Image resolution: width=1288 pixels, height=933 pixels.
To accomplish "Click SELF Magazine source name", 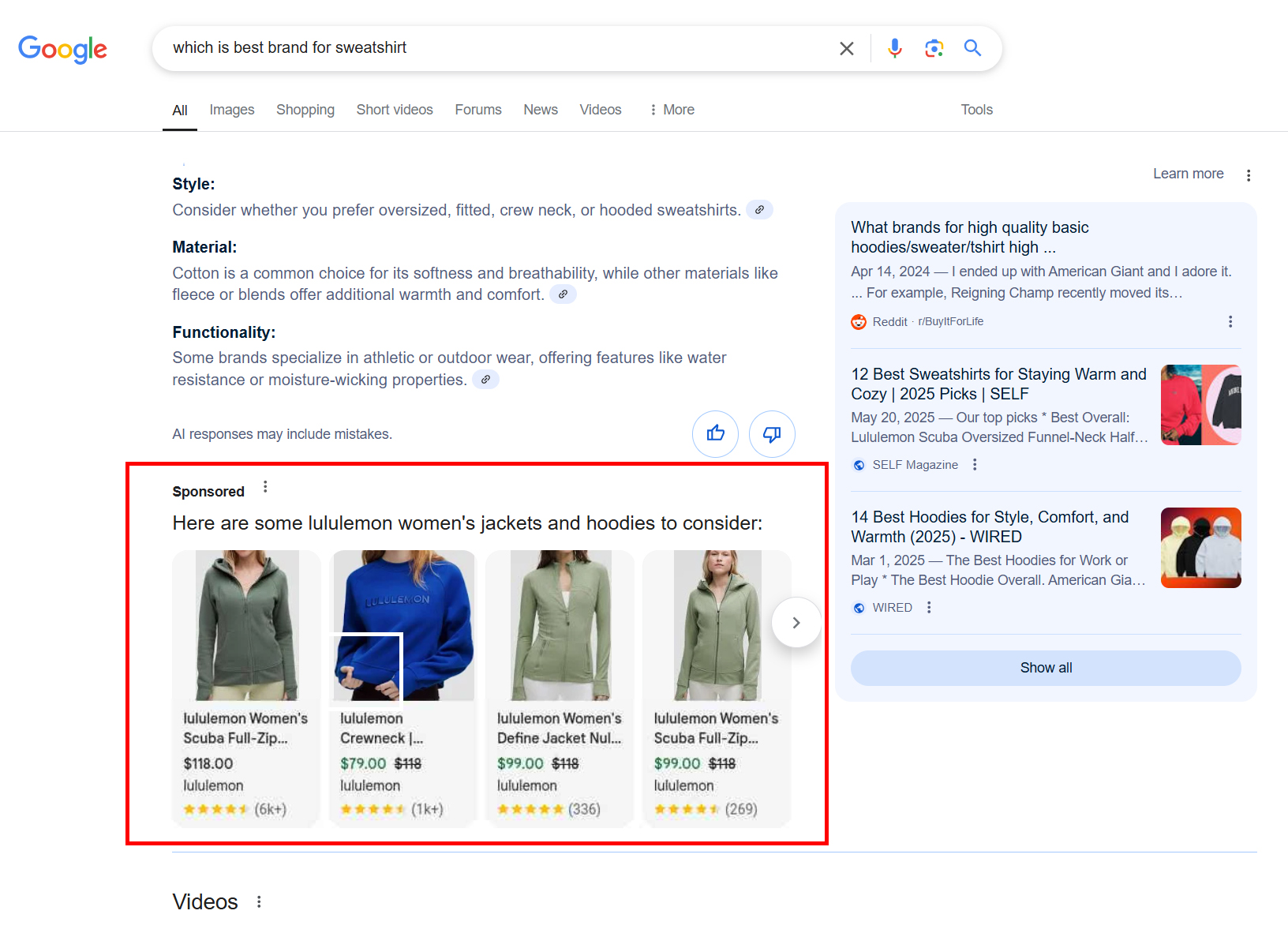I will tap(915, 465).
